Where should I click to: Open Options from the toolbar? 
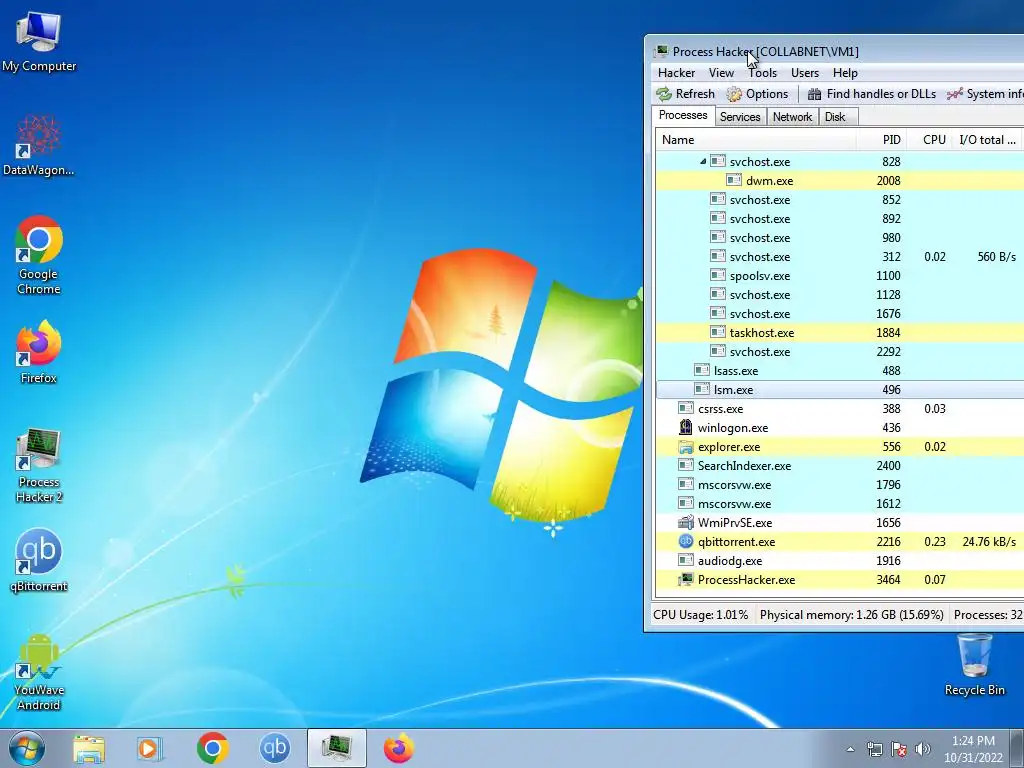click(x=758, y=94)
